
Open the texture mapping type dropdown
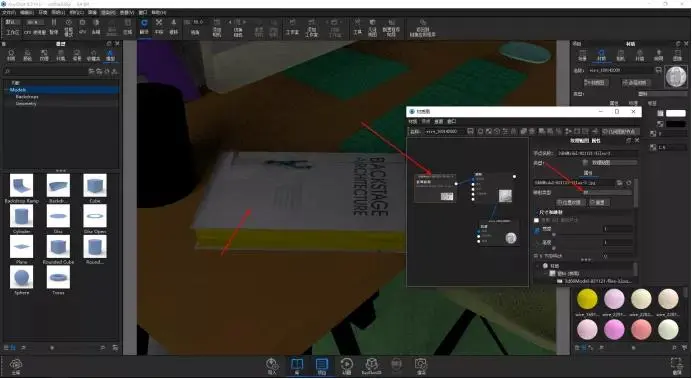pyautogui.click(x=606, y=192)
